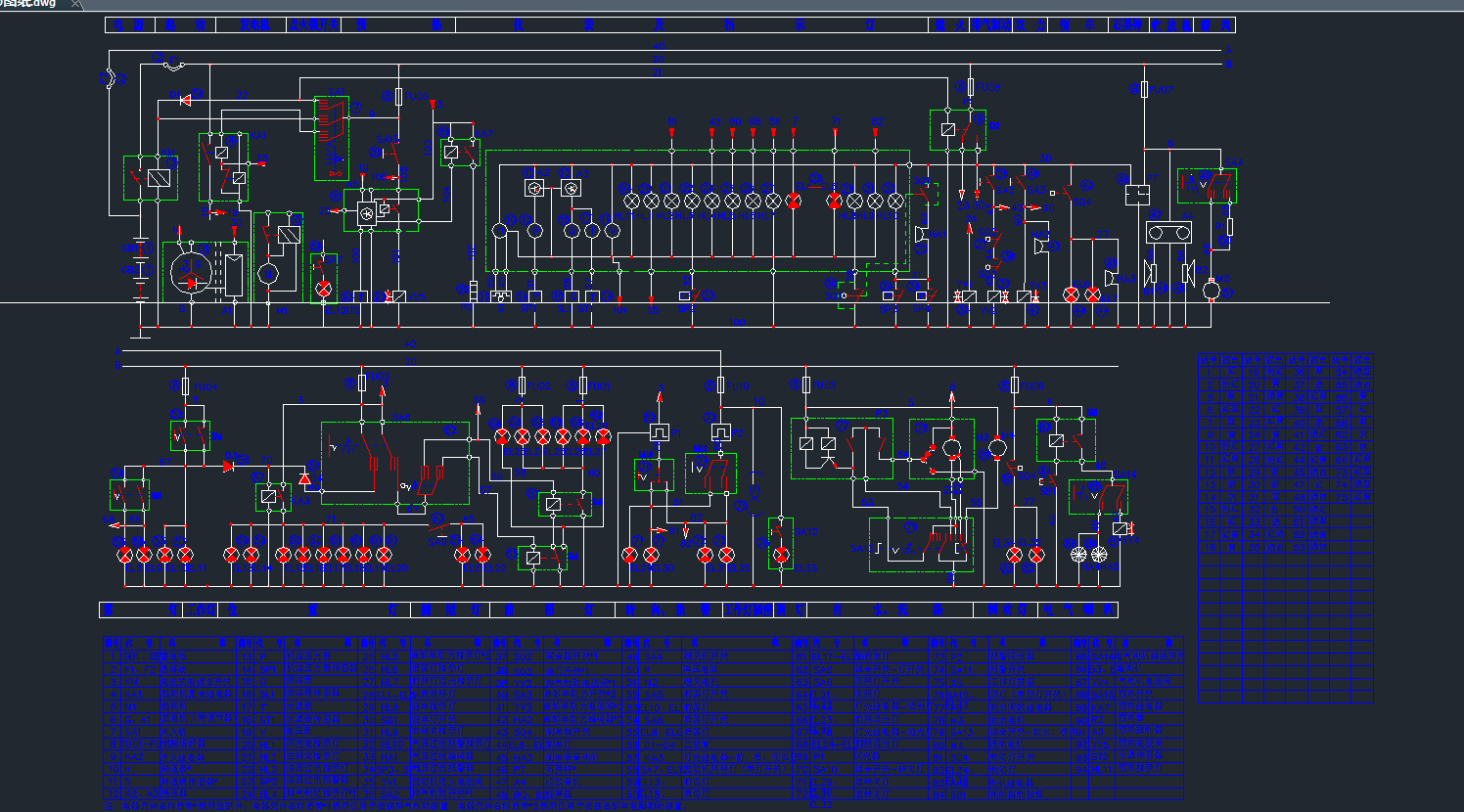
Task: Select the wire list table on right
Action: pyautogui.click(x=1285, y=528)
